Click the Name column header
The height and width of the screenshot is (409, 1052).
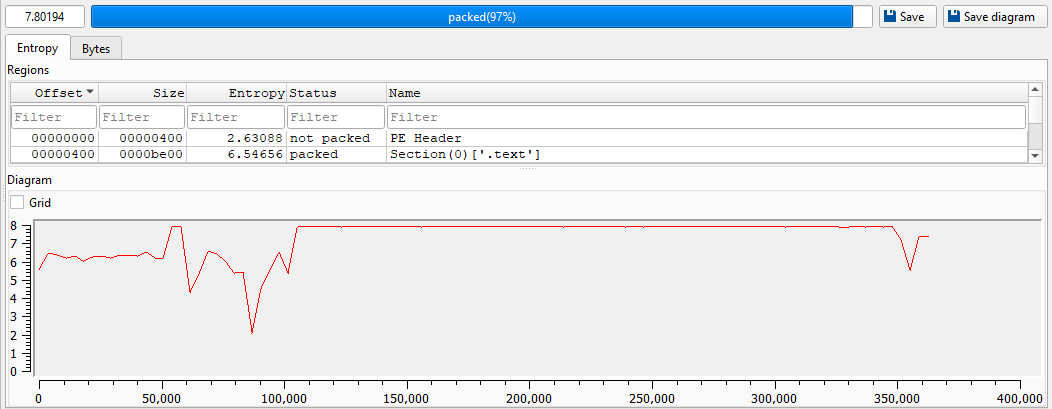coord(700,93)
